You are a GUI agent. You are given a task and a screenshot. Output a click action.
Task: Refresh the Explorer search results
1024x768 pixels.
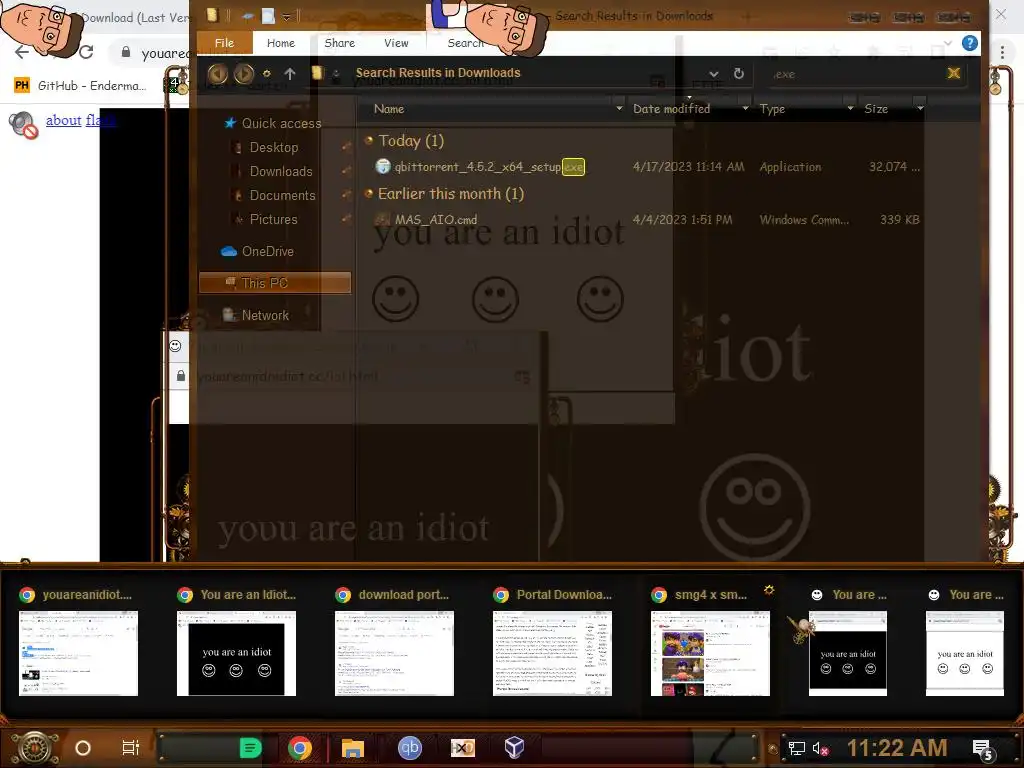(x=739, y=74)
